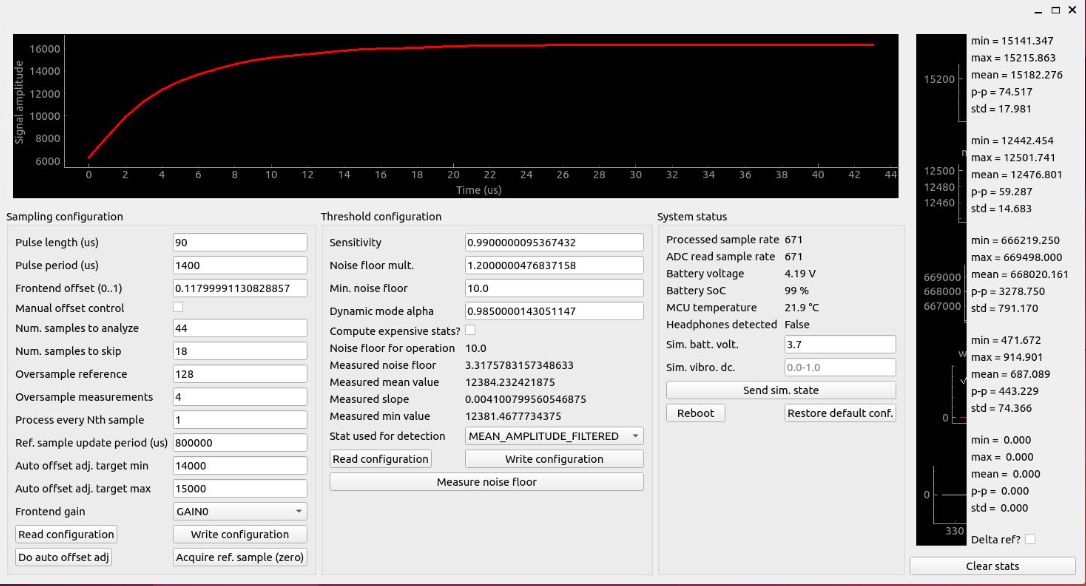Open the Frontend gain GAIN0 dropdown
This screenshot has width=1086, height=586.
pyautogui.click(x=240, y=511)
